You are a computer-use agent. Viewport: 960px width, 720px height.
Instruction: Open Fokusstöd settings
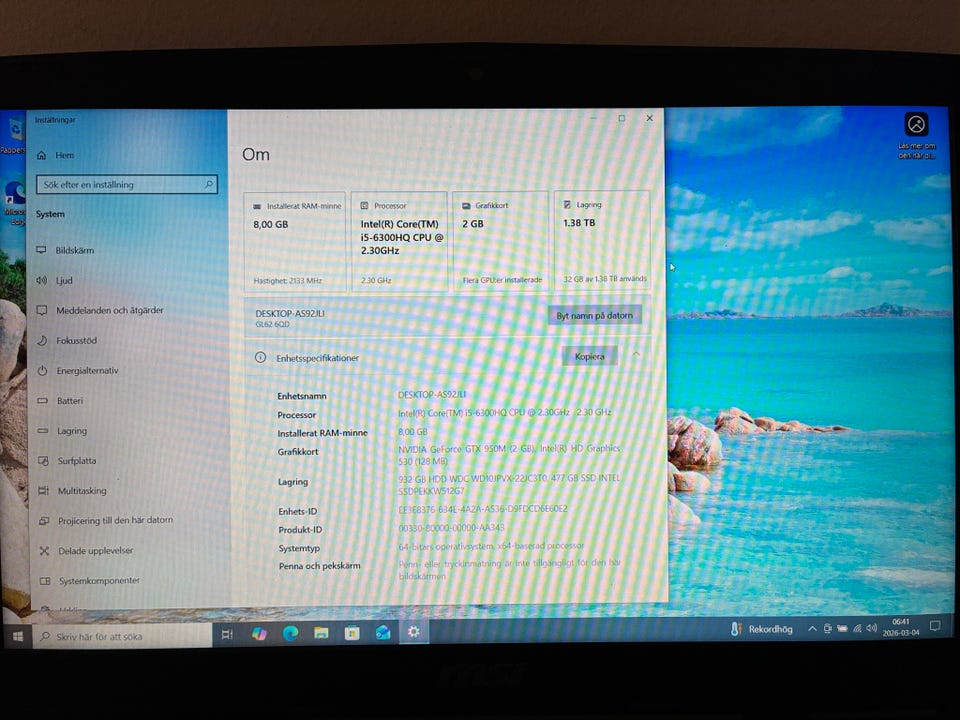67,340
